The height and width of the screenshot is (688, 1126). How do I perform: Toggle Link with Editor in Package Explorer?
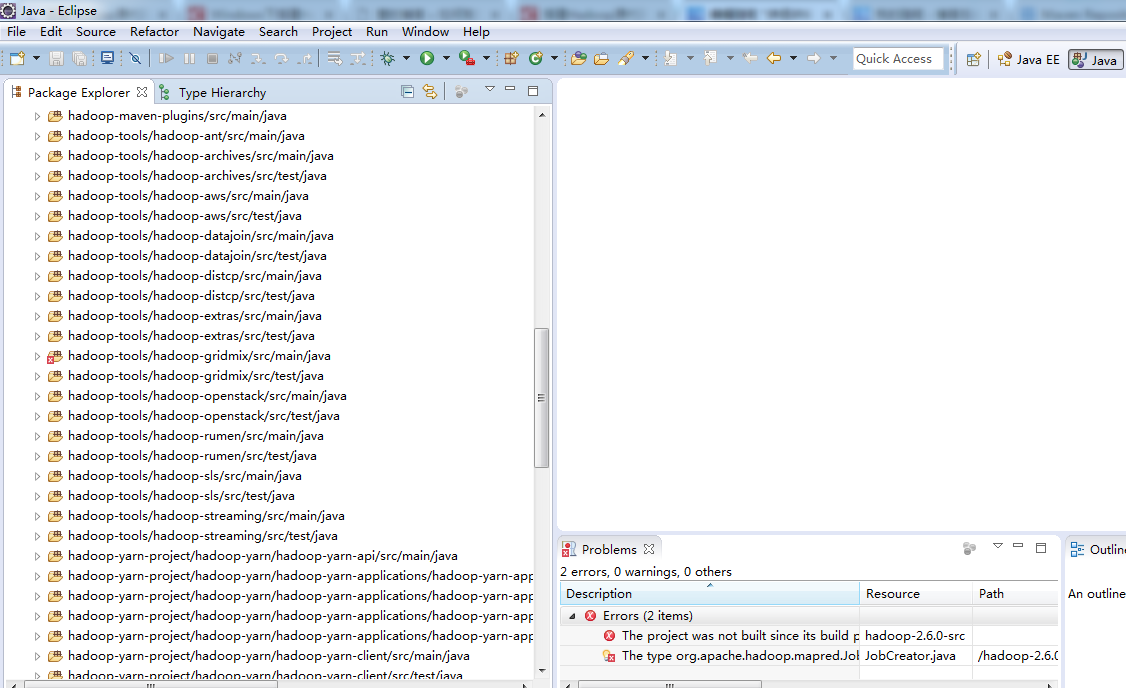429,91
